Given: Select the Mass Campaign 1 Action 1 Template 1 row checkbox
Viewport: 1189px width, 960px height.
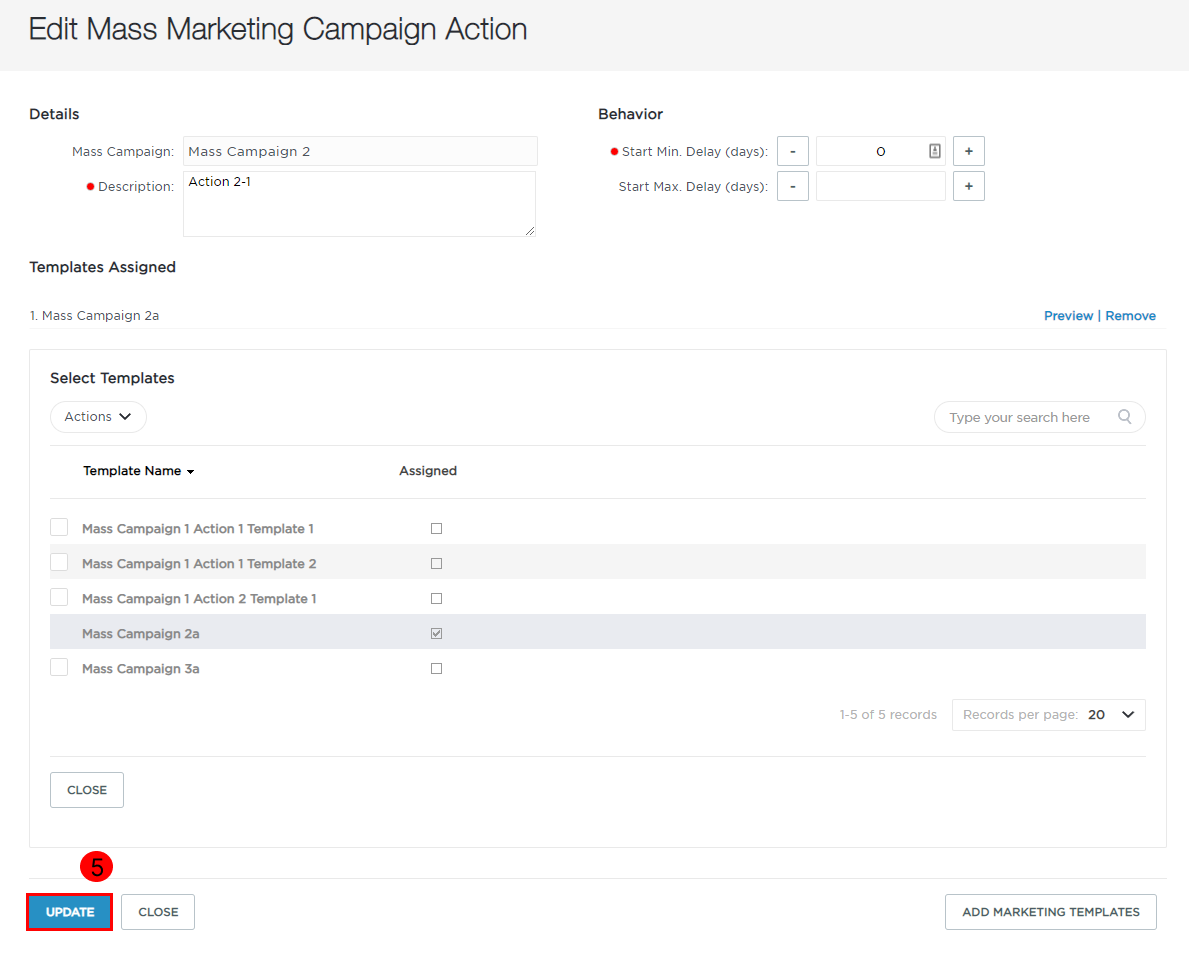Looking at the screenshot, I should tap(59, 527).
